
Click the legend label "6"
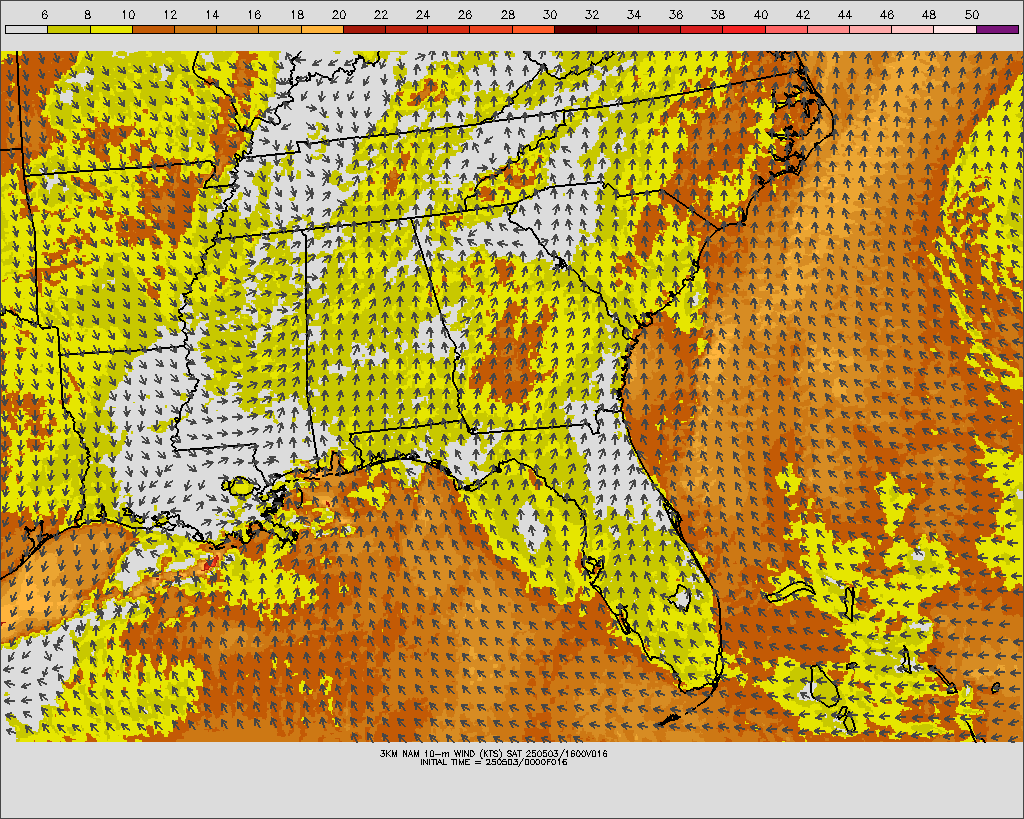(x=44, y=14)
